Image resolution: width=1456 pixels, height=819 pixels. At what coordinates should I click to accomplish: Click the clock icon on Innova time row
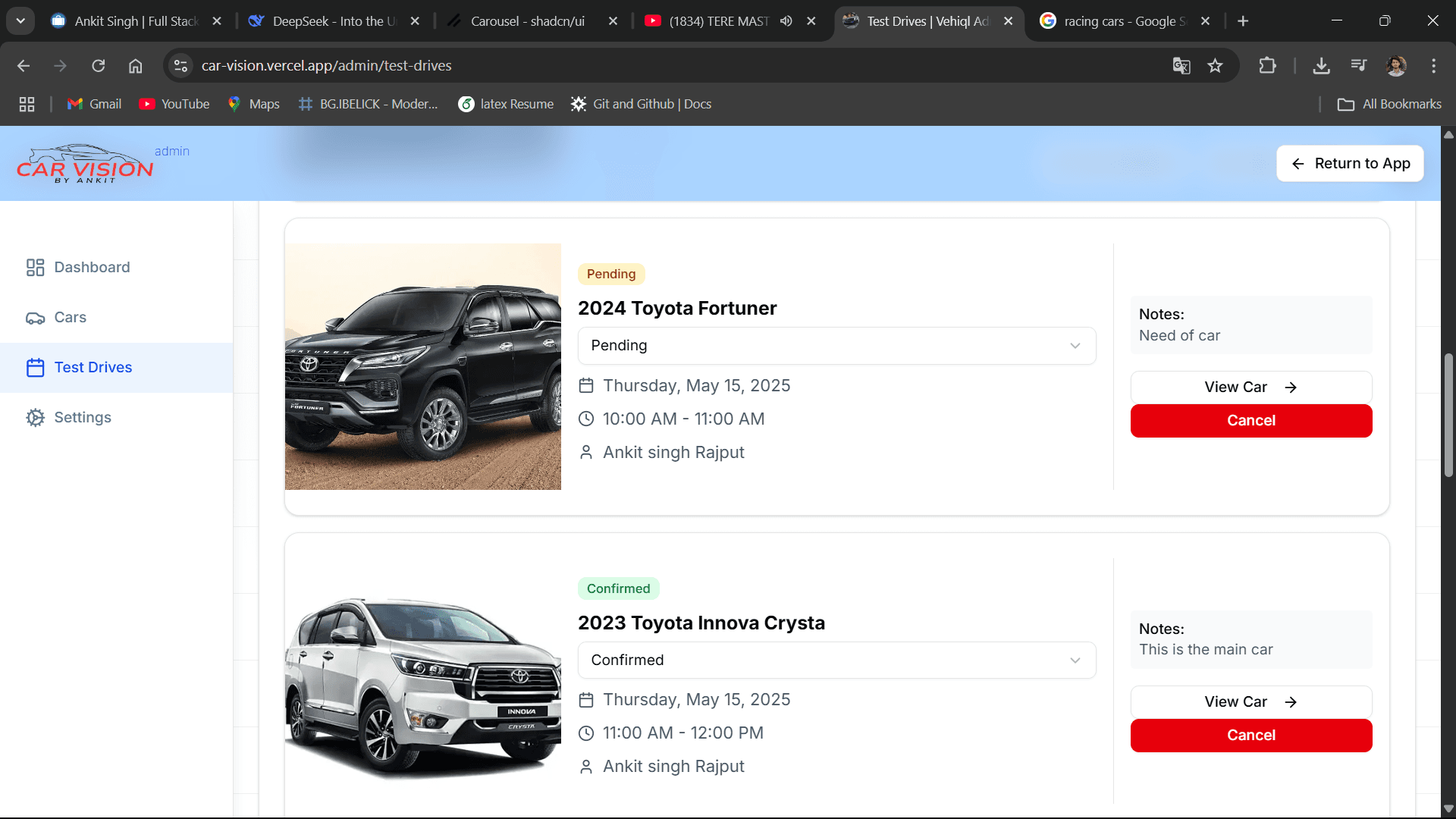(x=586, y=733)
